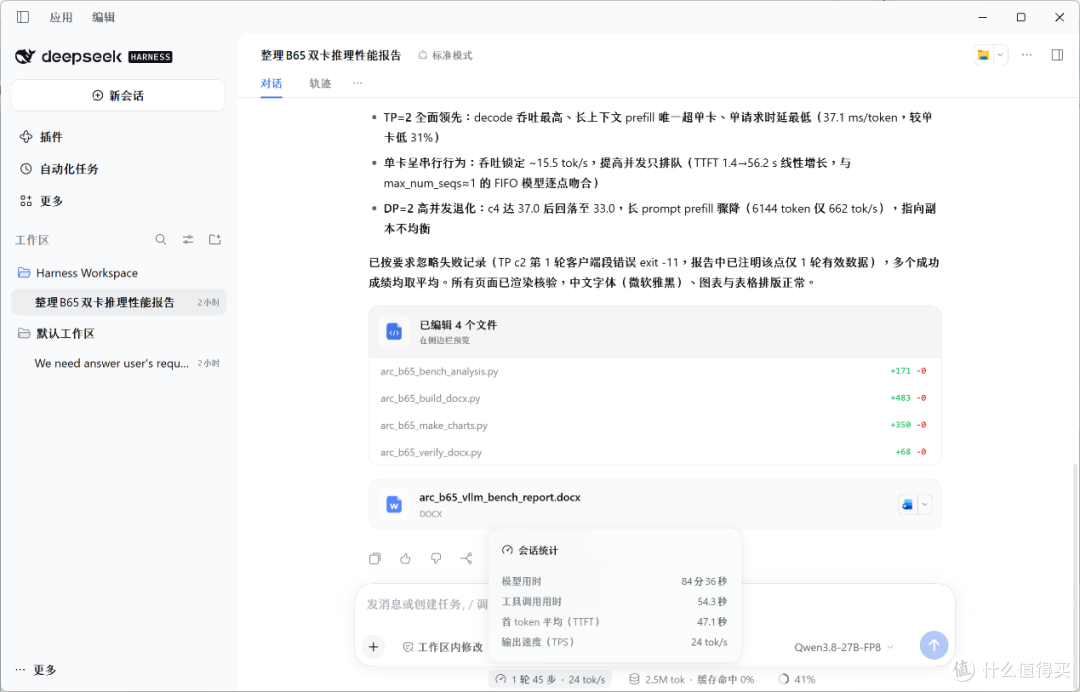Open the 插件 plugins page

tap(41, 137)
